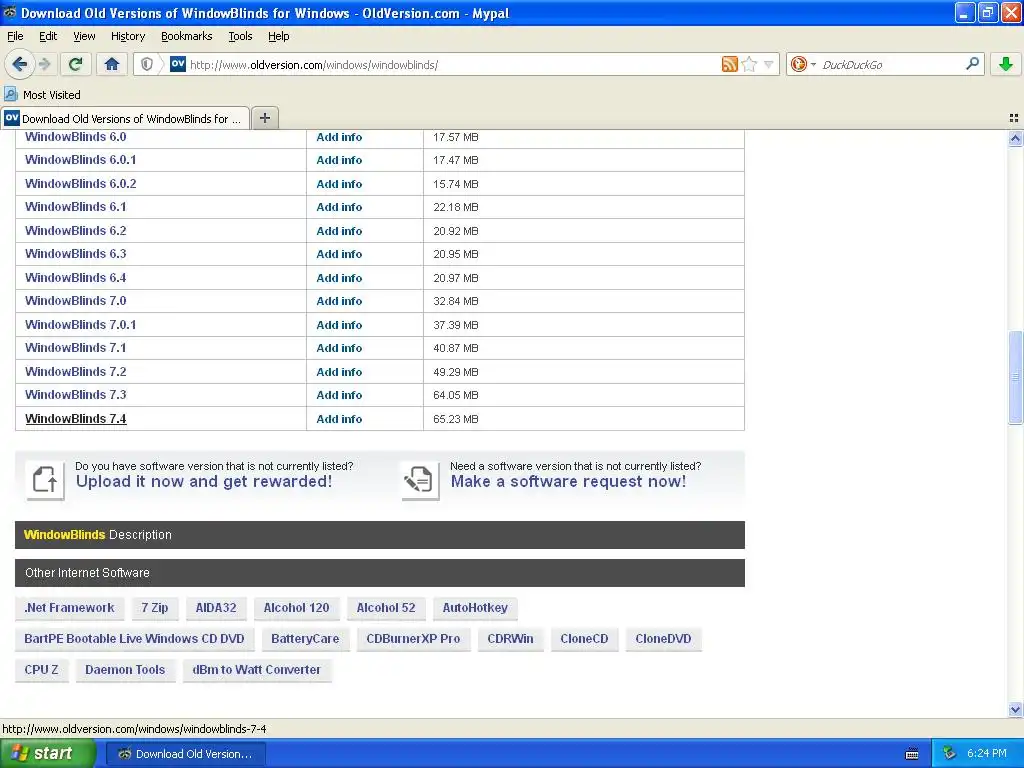This screenshot has width=1024, height=768.
Task: Bookmark this page with the star icon
Action: (750, 64)
